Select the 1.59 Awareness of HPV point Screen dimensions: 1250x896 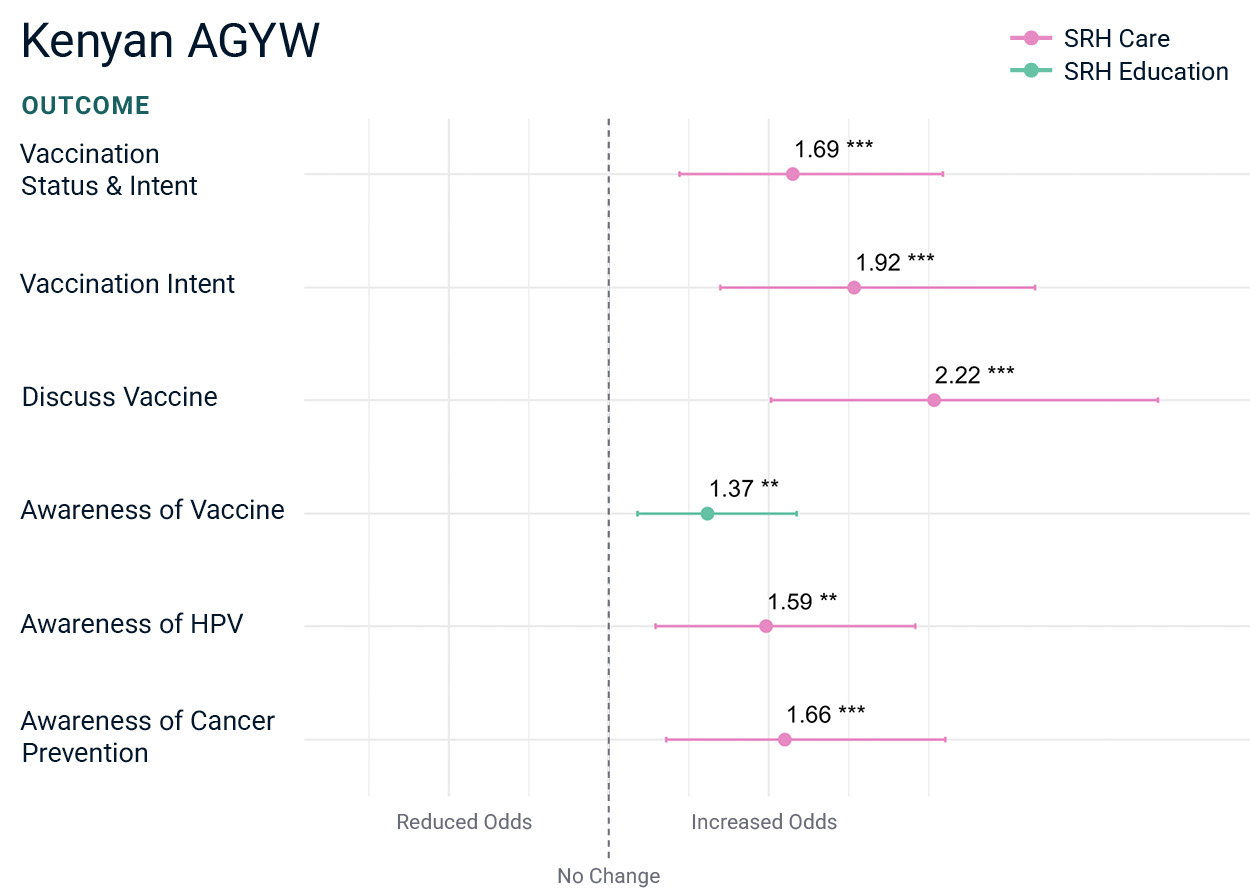pos(766,626)
